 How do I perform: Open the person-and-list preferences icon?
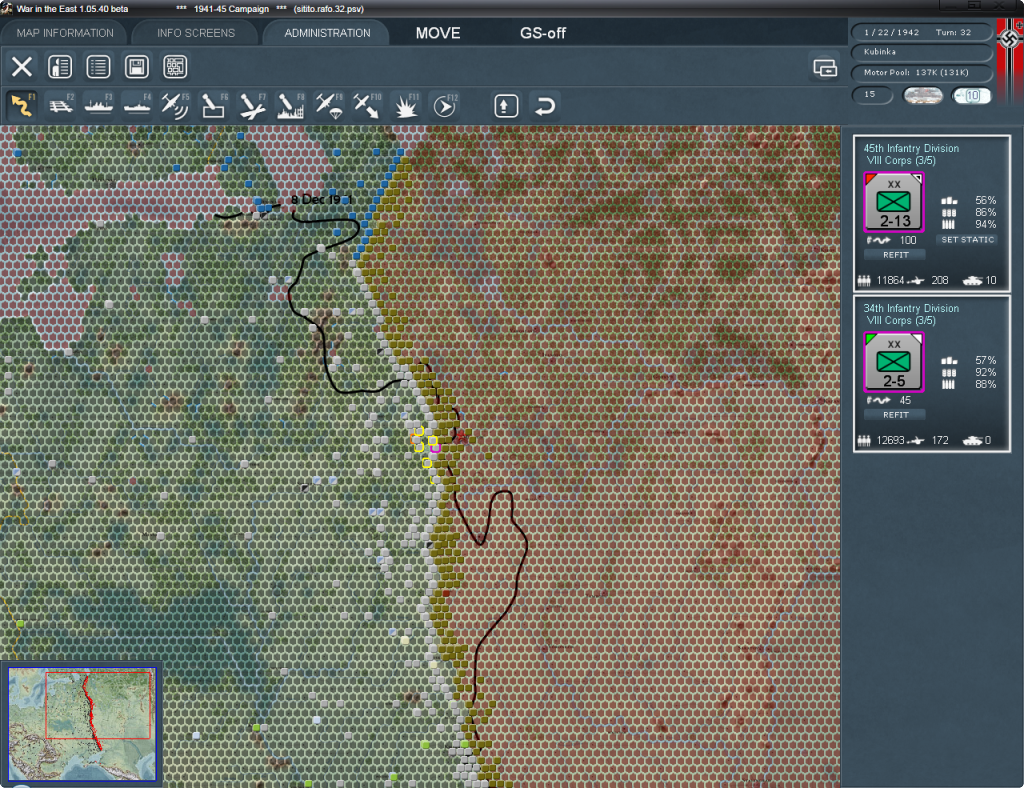tap(60, 67)
